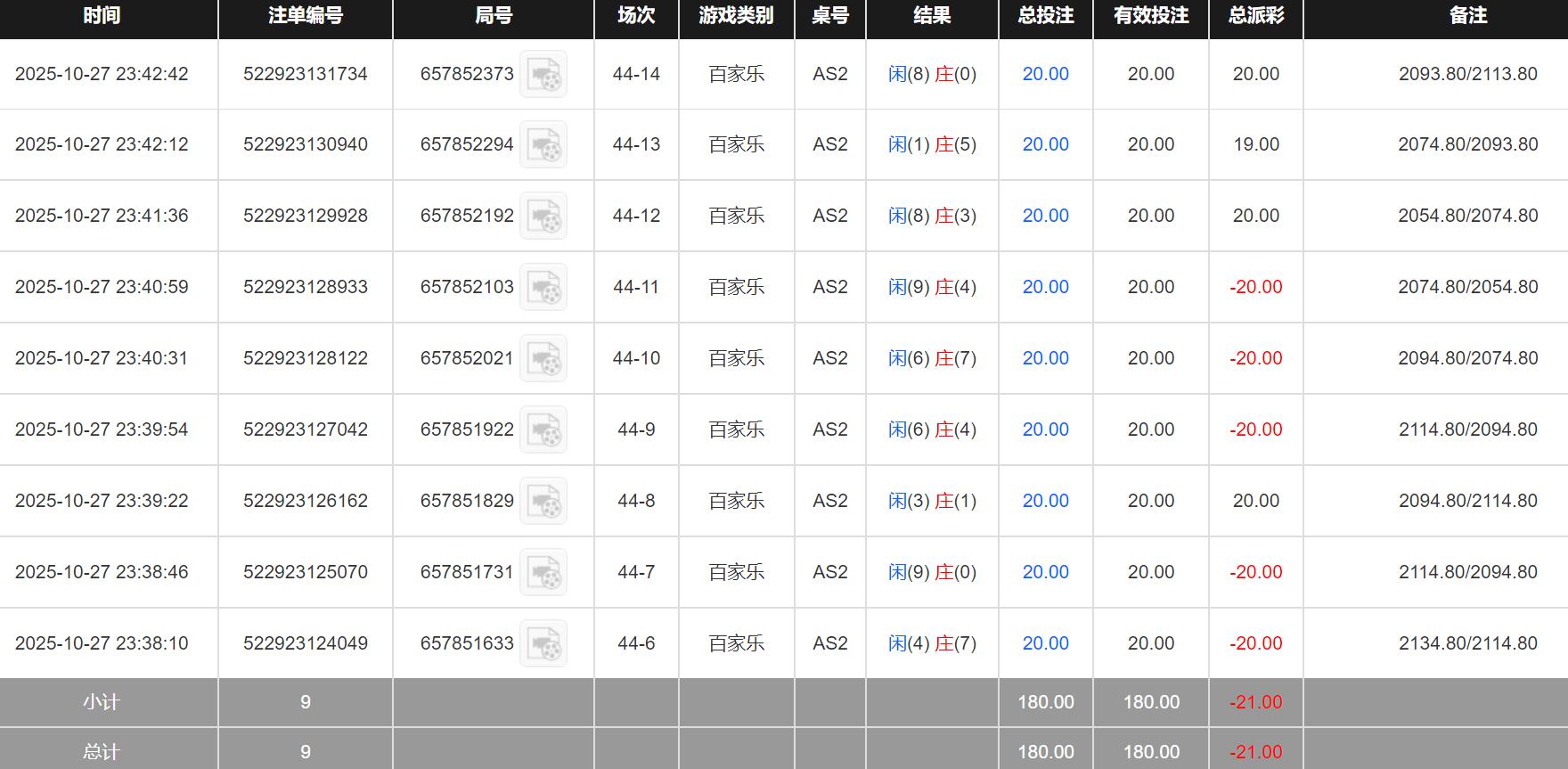Open video replay for round 657852294
The height and width of the screenshot is (769, 1568).
click(x=543, y=145)
